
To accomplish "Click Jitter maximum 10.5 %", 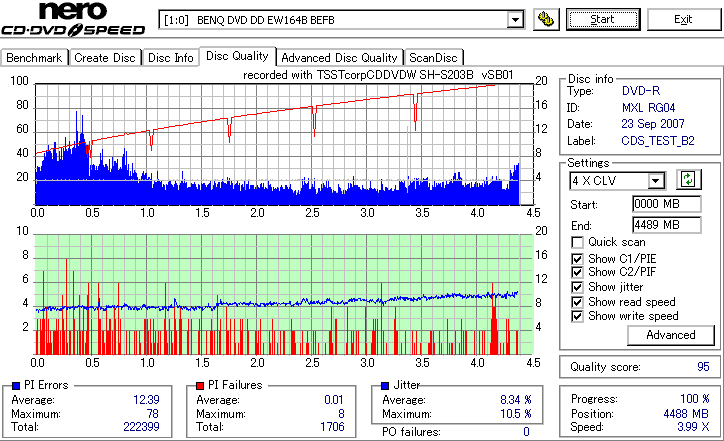I will click(x=516, y=414).
